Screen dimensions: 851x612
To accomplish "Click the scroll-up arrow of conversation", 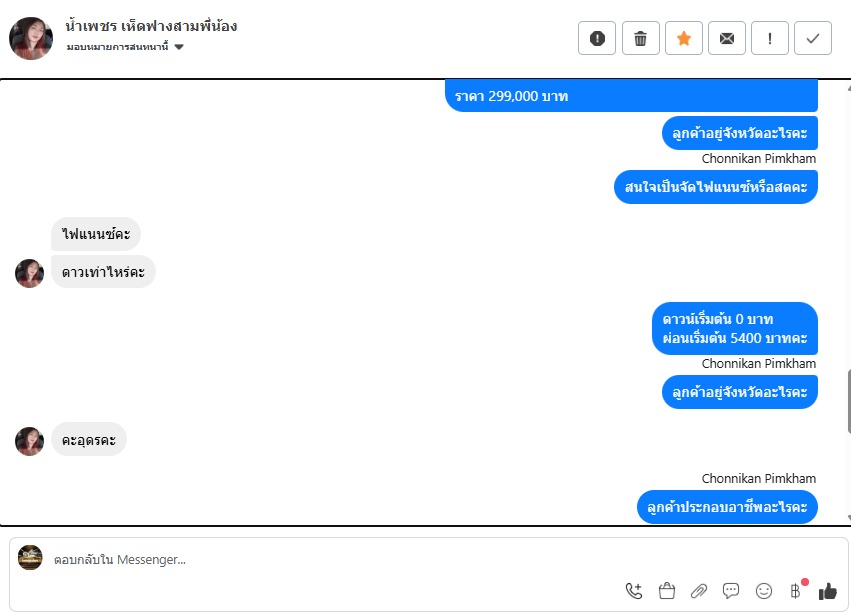I will 848,86.
